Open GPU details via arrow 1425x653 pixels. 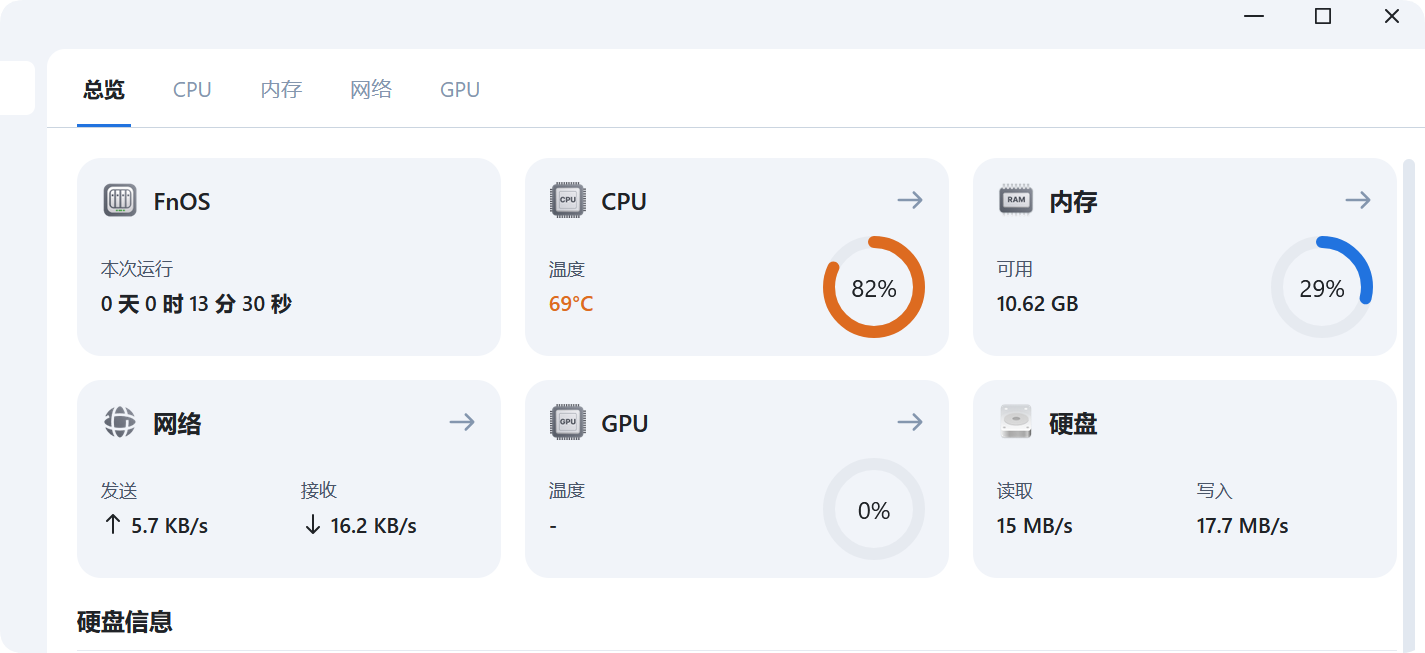coord(910,422)
